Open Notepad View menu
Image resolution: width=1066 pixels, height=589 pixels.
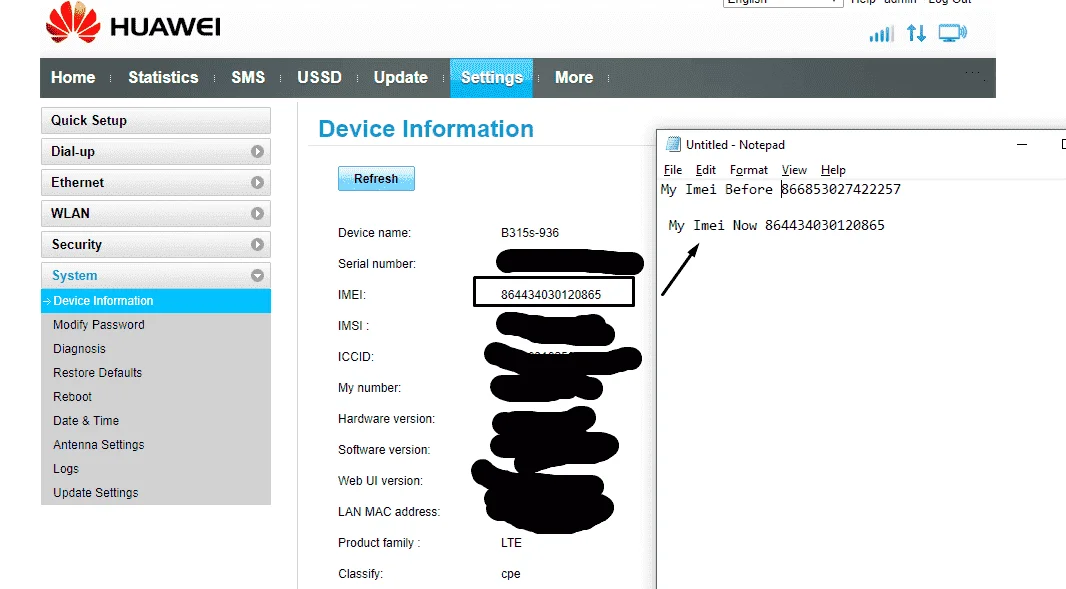tap(793, 170)
